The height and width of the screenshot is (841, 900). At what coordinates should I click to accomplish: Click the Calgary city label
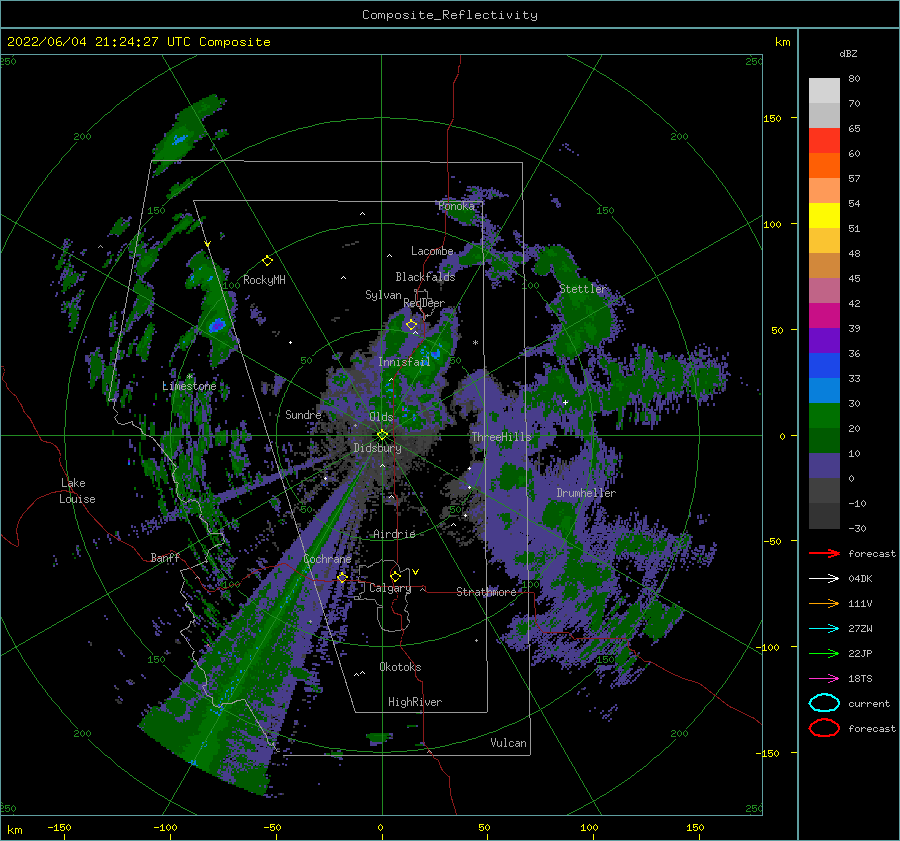[390, 588]
